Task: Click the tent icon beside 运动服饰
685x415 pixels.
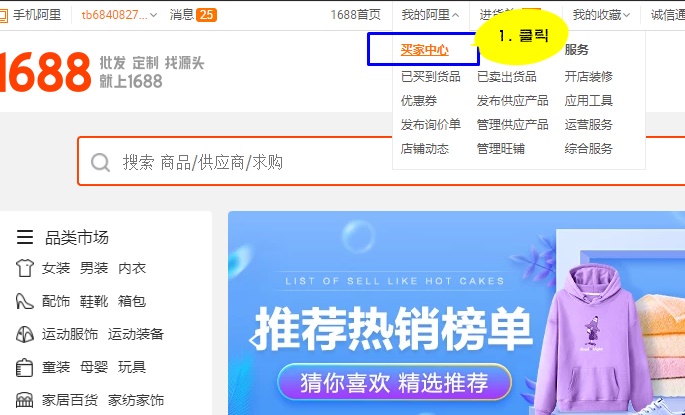Action: pyautogui.click(x=24, y=334)
